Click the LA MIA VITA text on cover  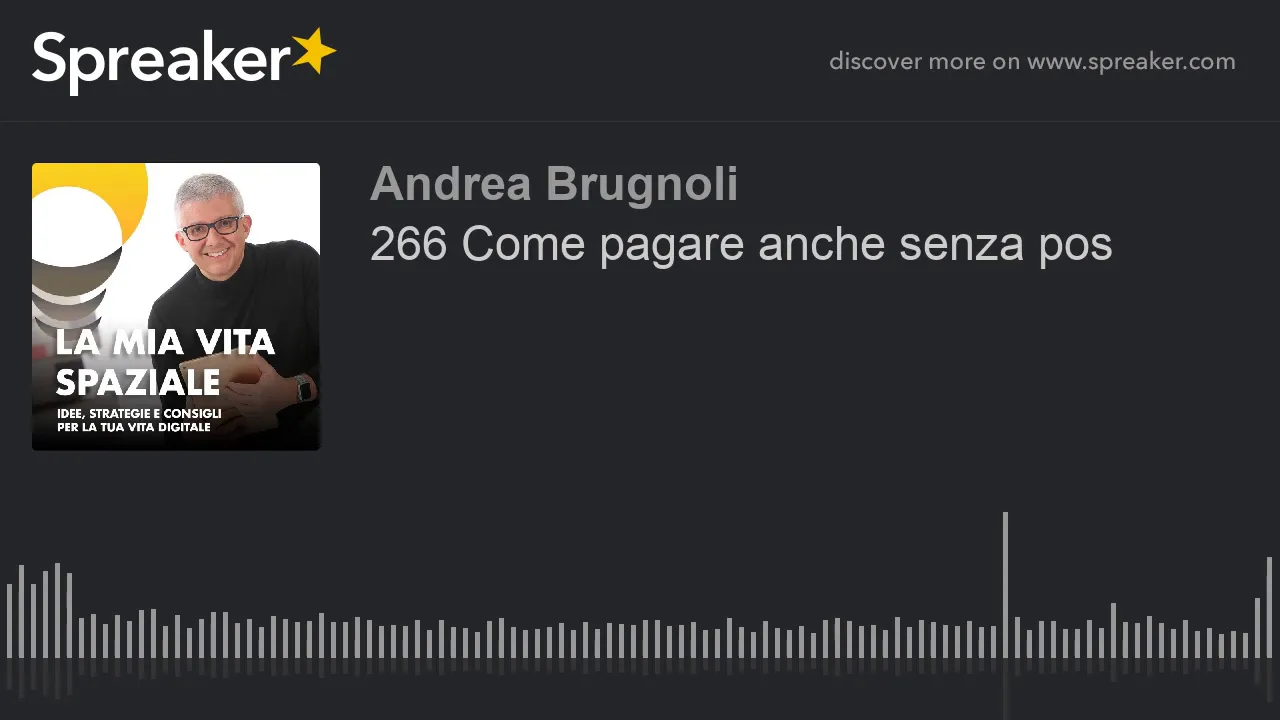coord(165,342)
